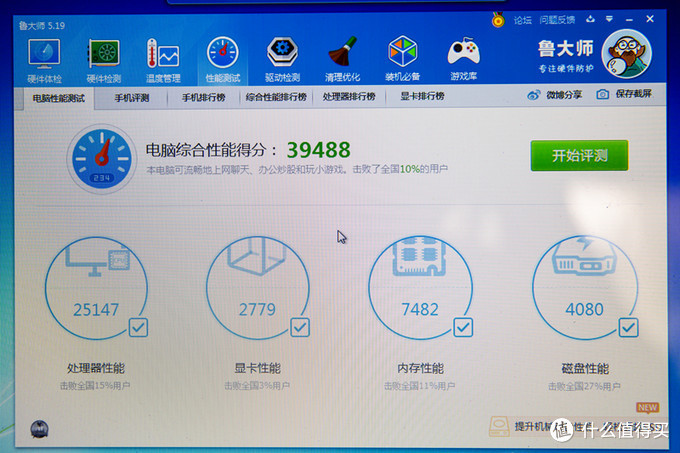
Task: Click the 内存性能 label
Action: click(420, 368)
